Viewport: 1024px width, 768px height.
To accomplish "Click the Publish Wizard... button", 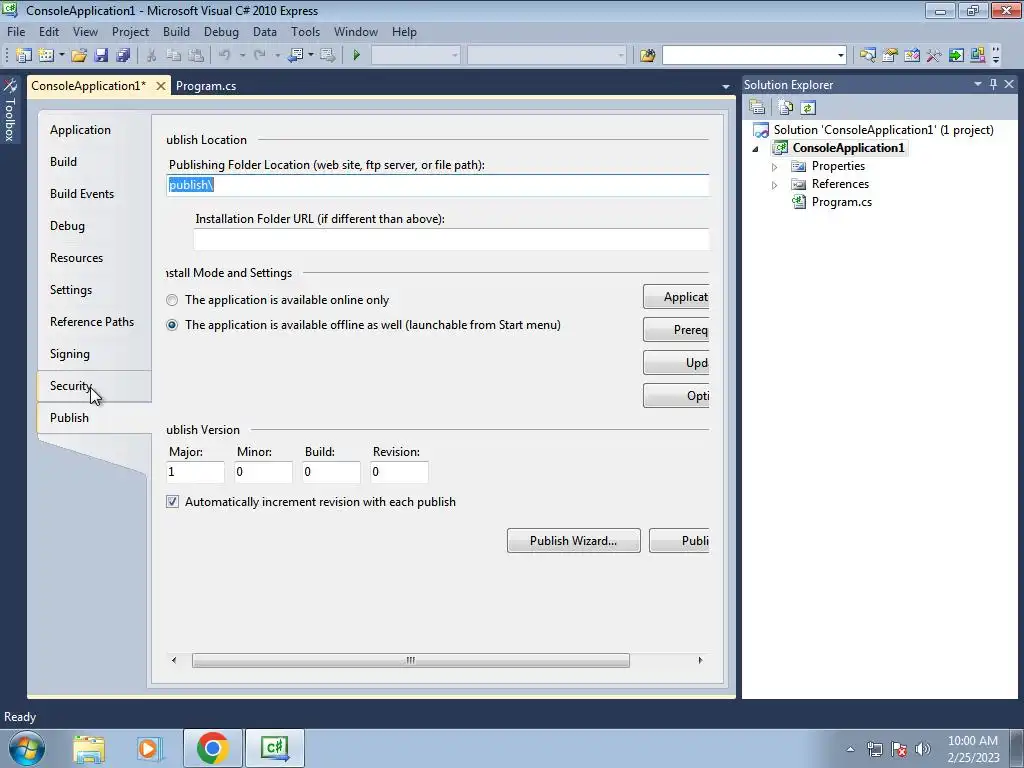I will pyautogui.click(x=573, y=541).
